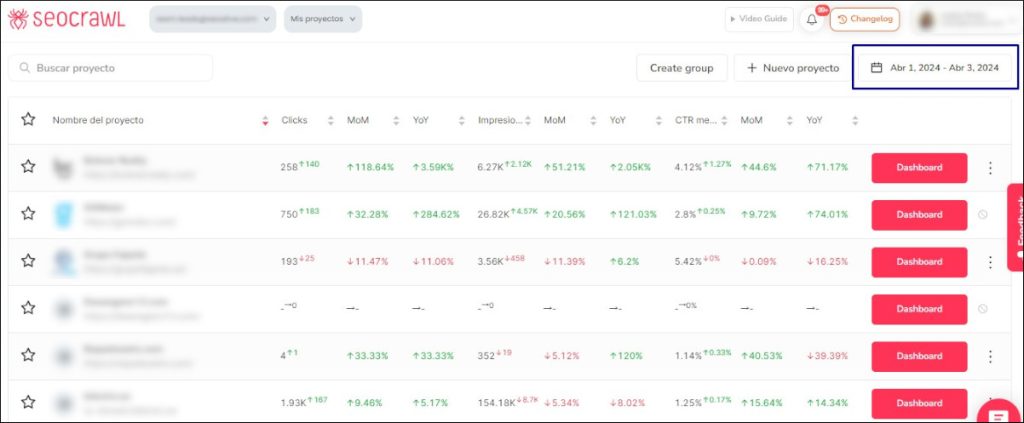Open Dashboard for the first project
Image resolution: width=1024 pixels, height=423 pixels.
tap(919, 168)
